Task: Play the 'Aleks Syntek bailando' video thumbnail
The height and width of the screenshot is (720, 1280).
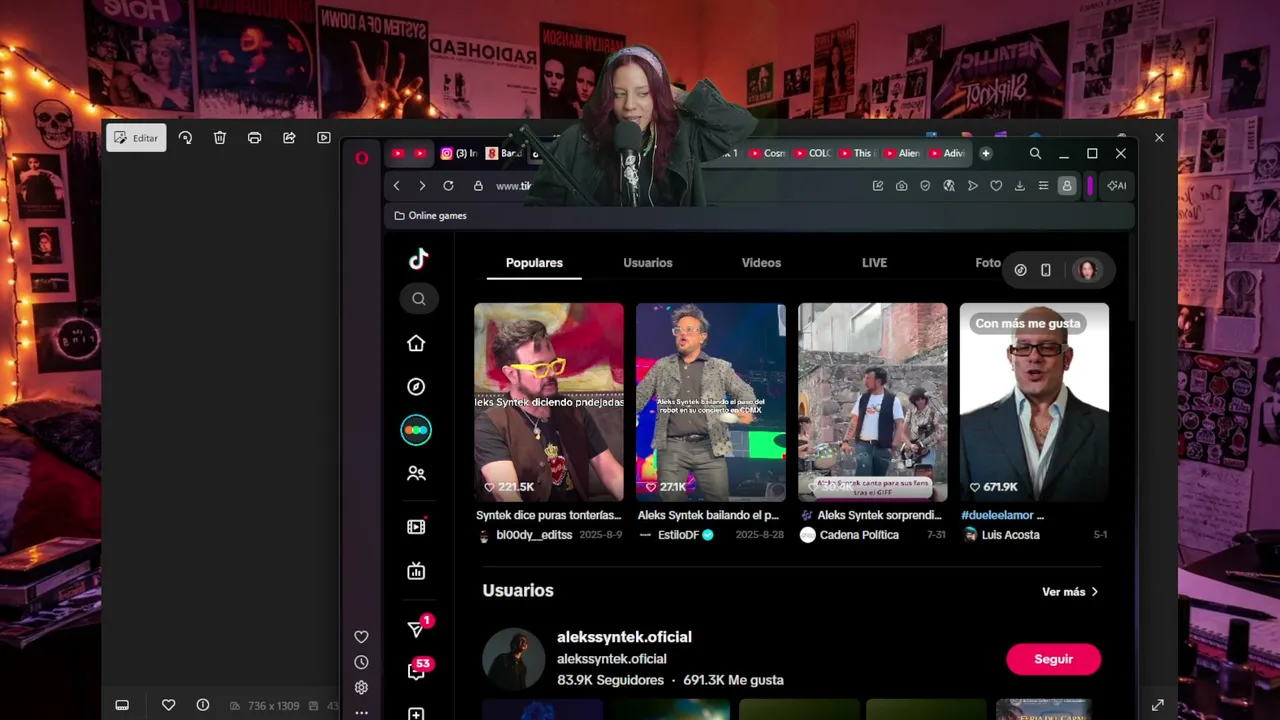Action: (711, 402)
